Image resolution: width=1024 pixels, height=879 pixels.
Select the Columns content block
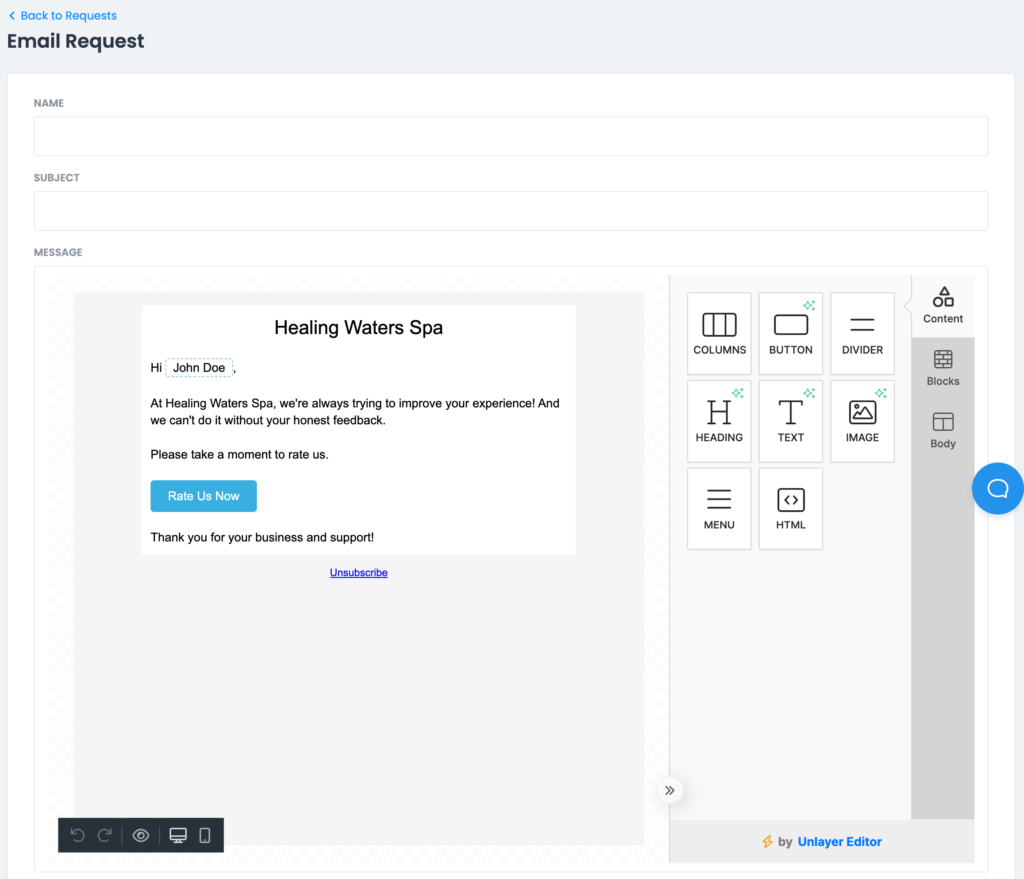point(719,334)
